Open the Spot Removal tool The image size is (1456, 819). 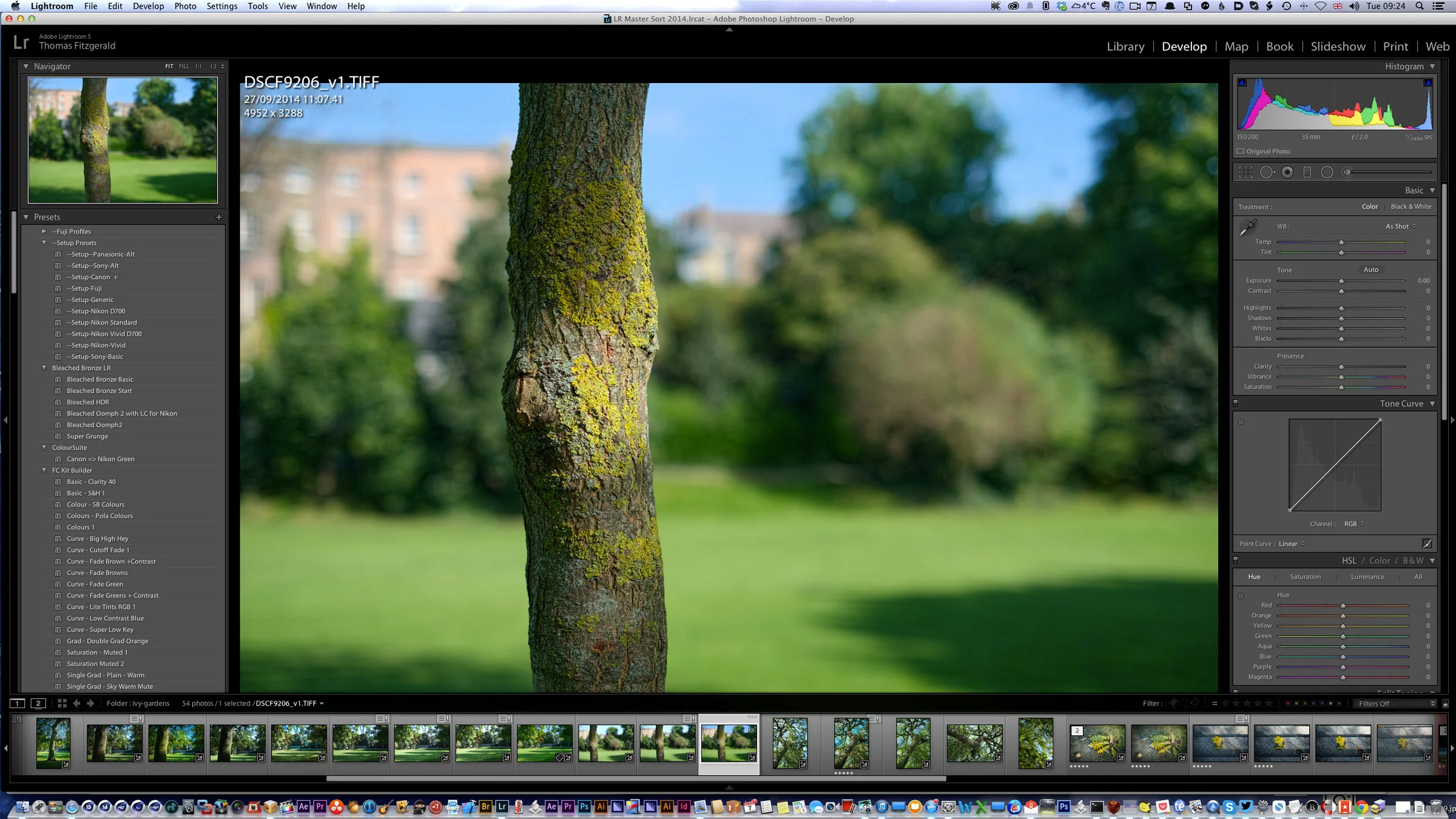tap(1267, 172)
